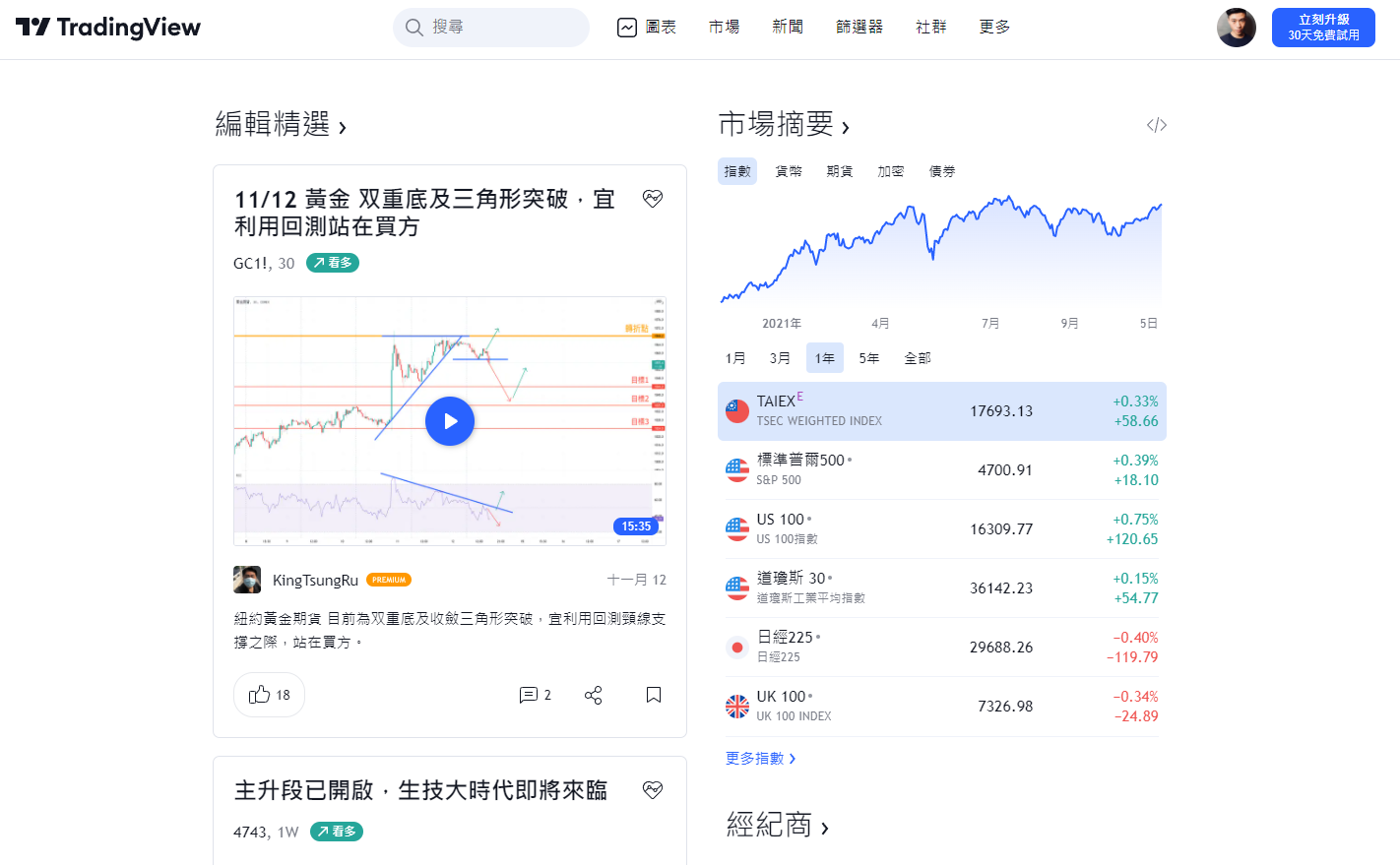Image resolution: width=1400 pixels, height=865 pixels.
Task: Select the 道瓊斯 30 index row
Action: 942,588
